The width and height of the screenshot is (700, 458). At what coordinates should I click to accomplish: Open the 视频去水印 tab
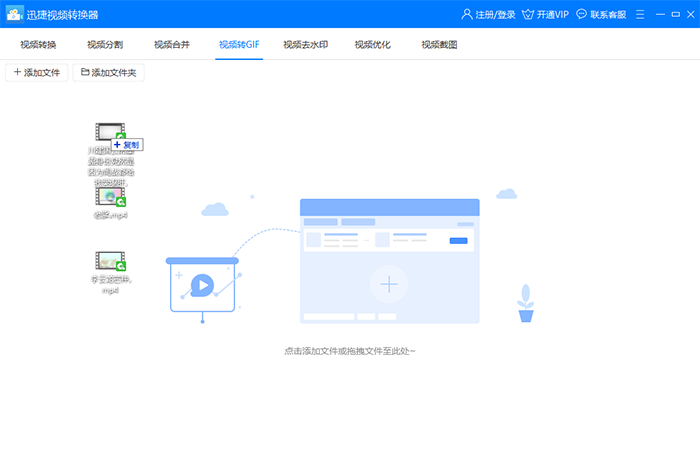point(306,45)
